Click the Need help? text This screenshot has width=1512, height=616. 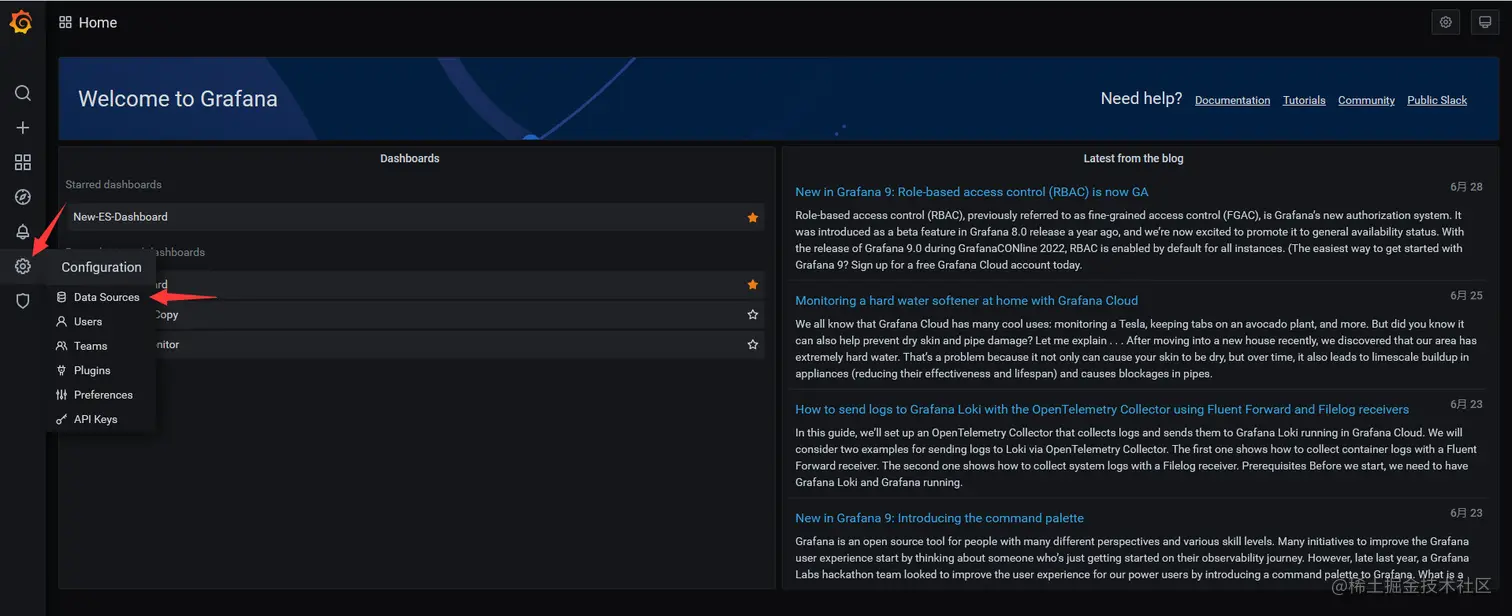point(1141,98)
